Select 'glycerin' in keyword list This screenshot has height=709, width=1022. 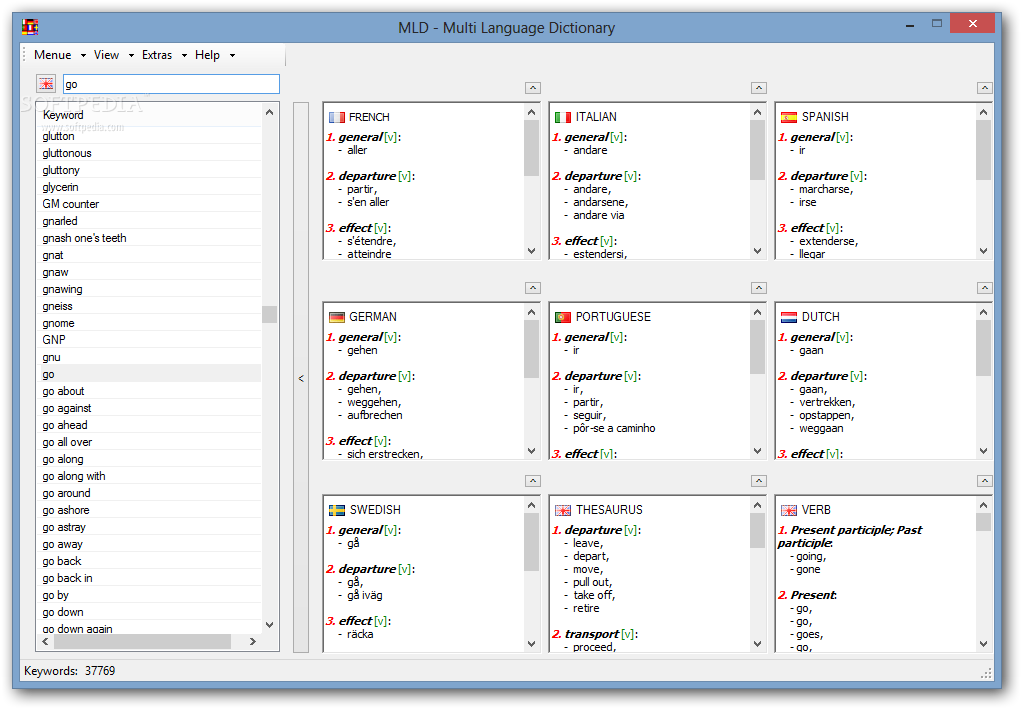pos(151,187)
